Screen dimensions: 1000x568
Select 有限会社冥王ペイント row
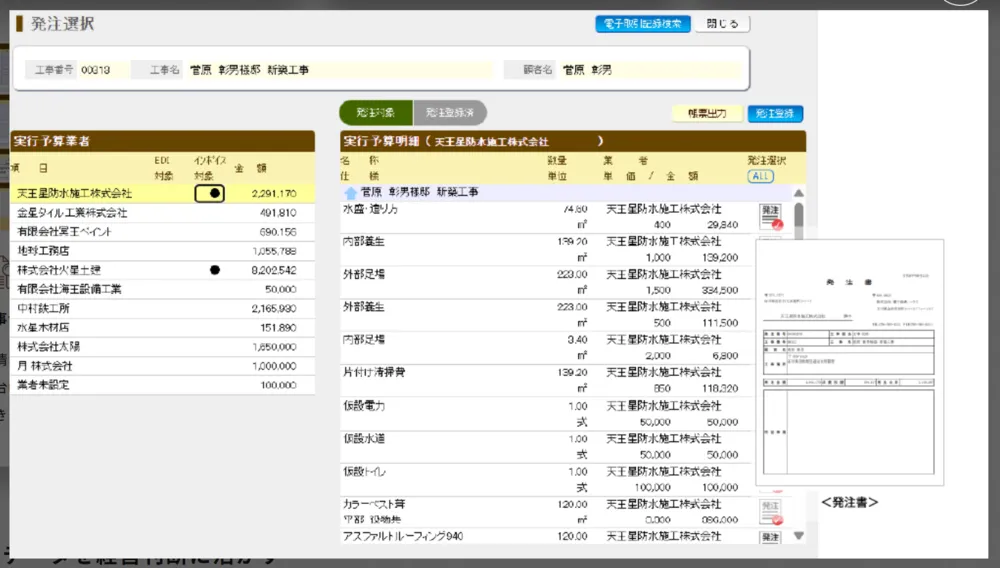coord(163,232)
